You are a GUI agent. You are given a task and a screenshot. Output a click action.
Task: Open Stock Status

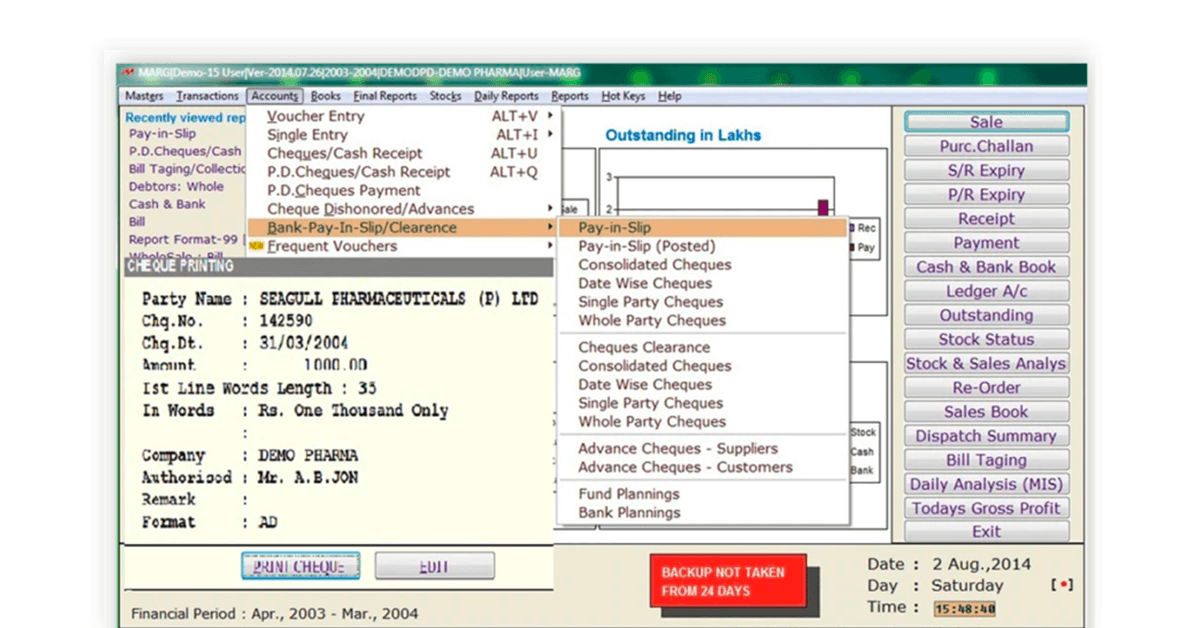986,339
